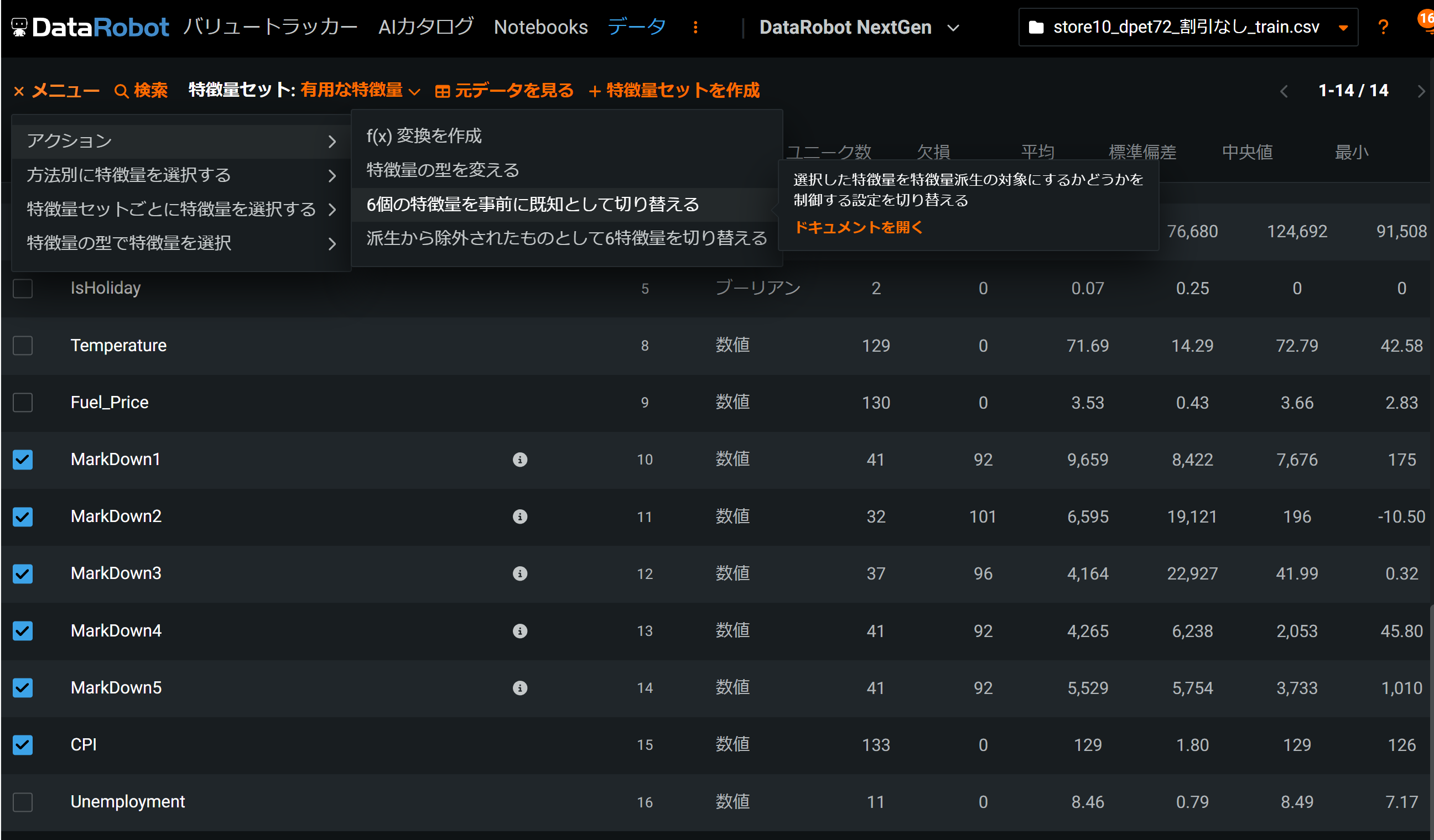
Task: Close the menu with the X メニュー icon
Action: [19, 91]
